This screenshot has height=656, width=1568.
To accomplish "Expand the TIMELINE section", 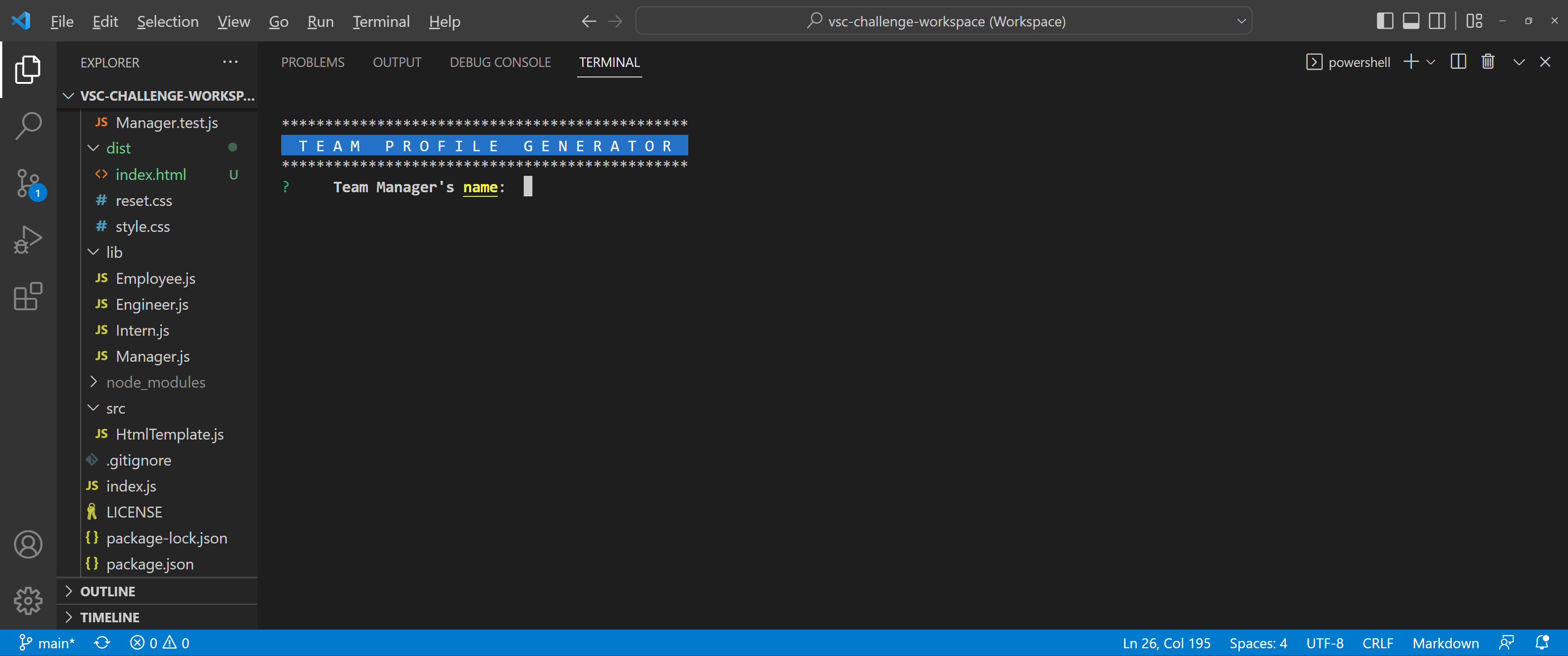I will pos(157,617).
